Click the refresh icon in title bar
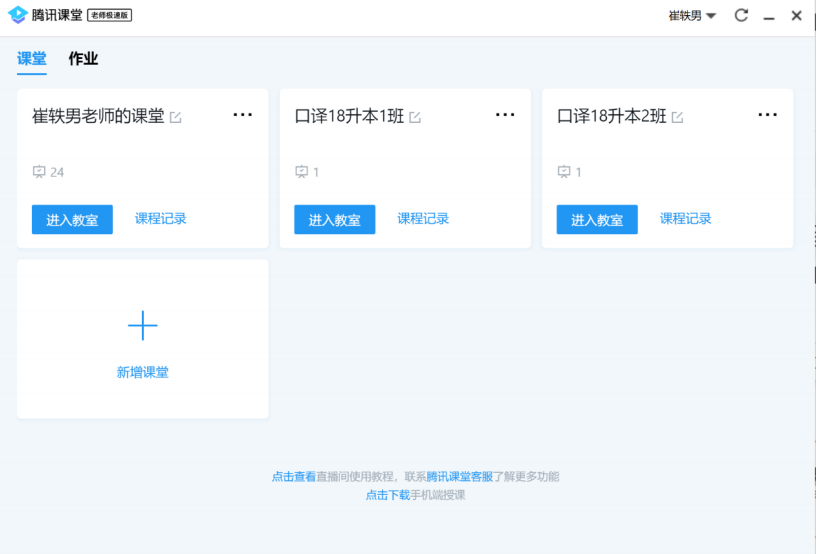Image resolution: width=818 pixels, height=554 pixels. tap(741, 15)
